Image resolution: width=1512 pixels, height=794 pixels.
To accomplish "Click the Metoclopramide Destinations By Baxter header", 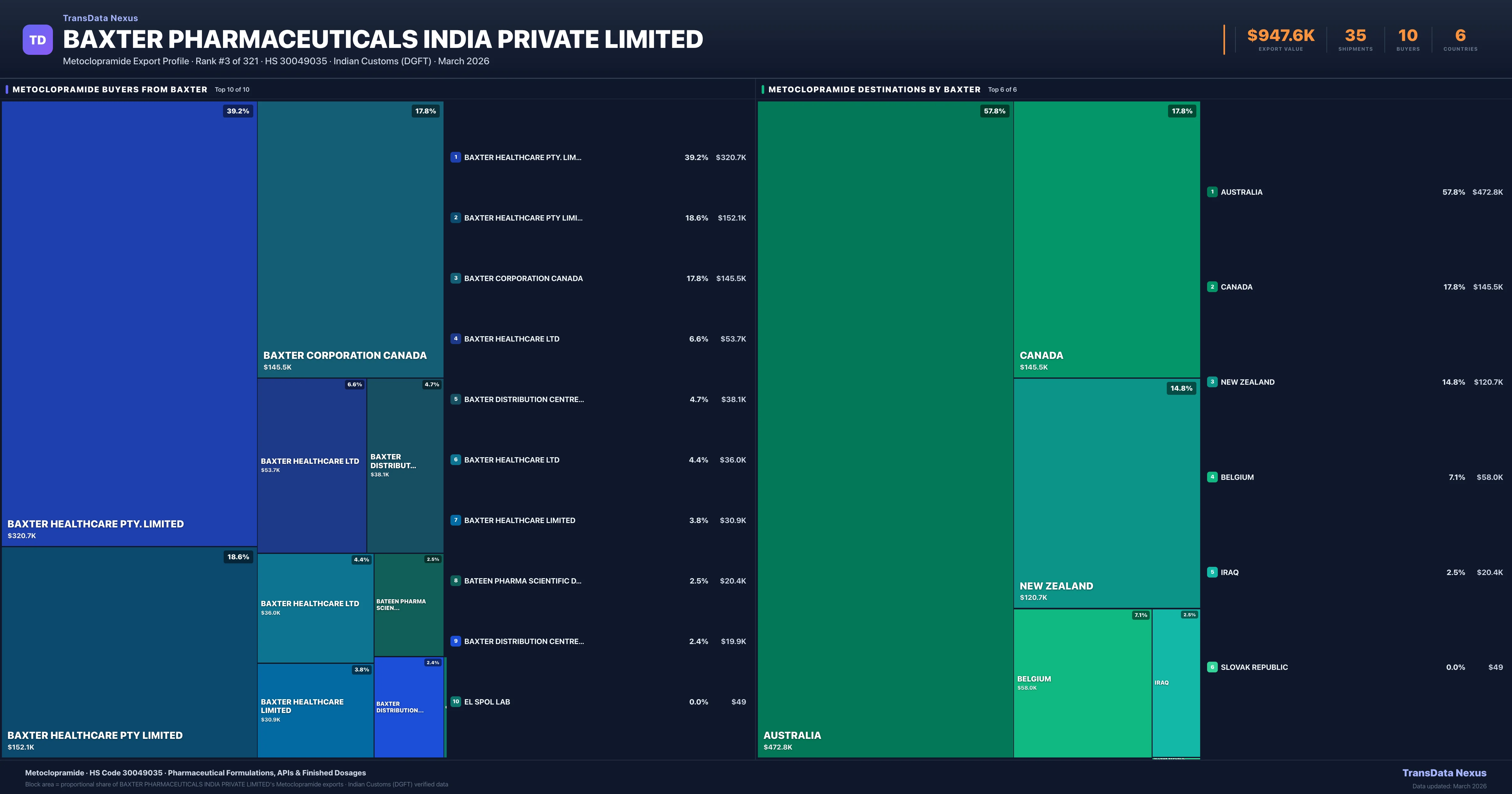I will [x=874, y=90].
